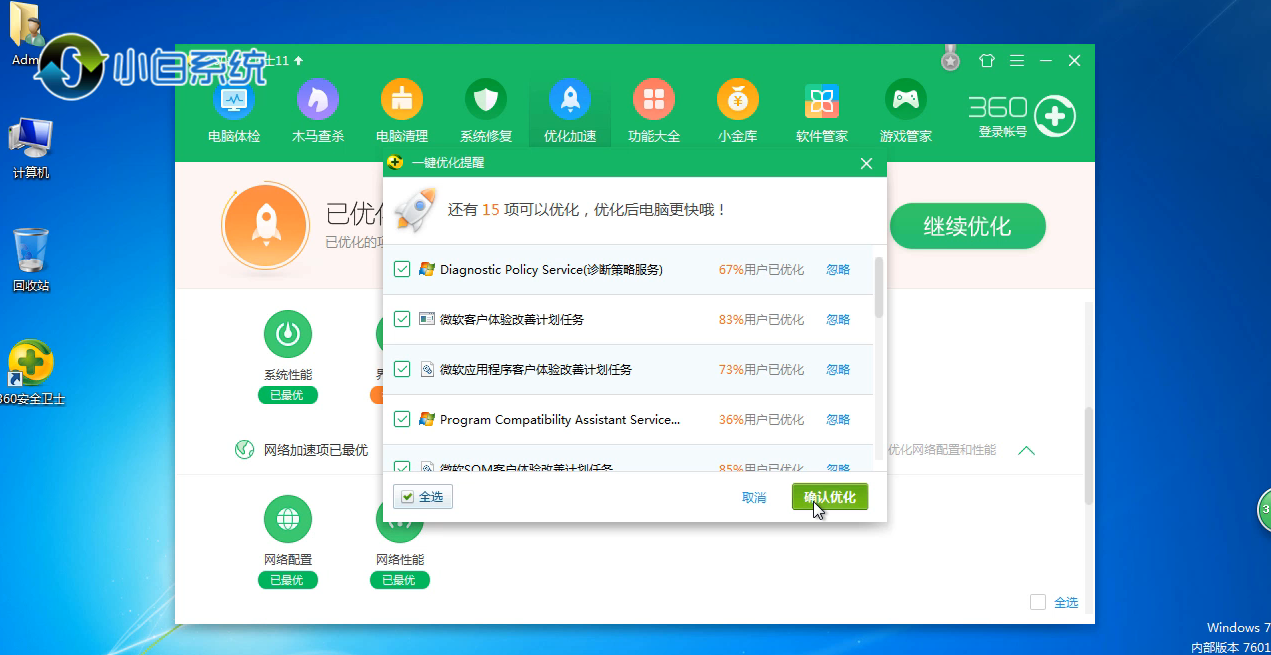Image resolution: width=1271 pixels, height=655 pixels.
Task: Click 取消 to cancel optimization
Action: tap(754, 497)
